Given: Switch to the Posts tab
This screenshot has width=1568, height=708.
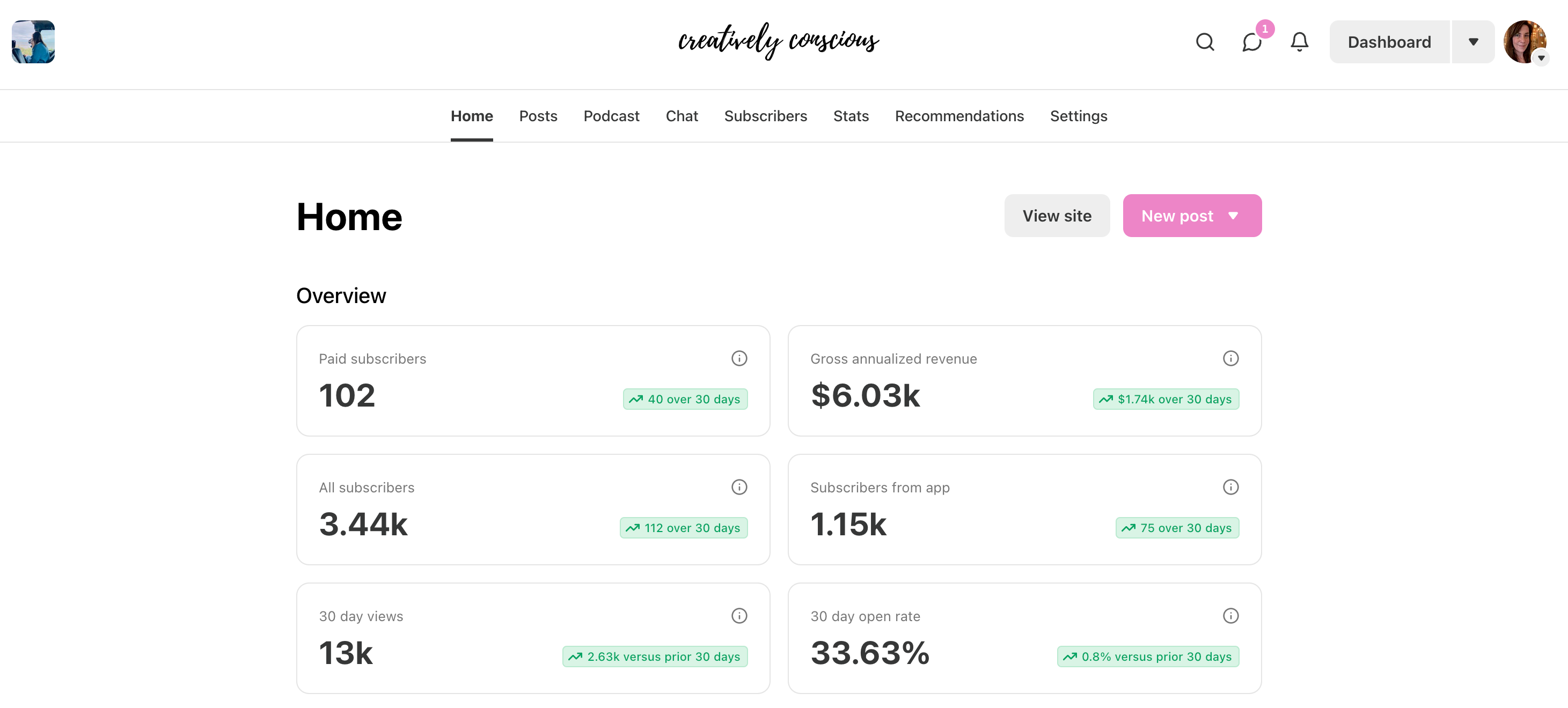Looking at the screenshot, I should 538,115.
